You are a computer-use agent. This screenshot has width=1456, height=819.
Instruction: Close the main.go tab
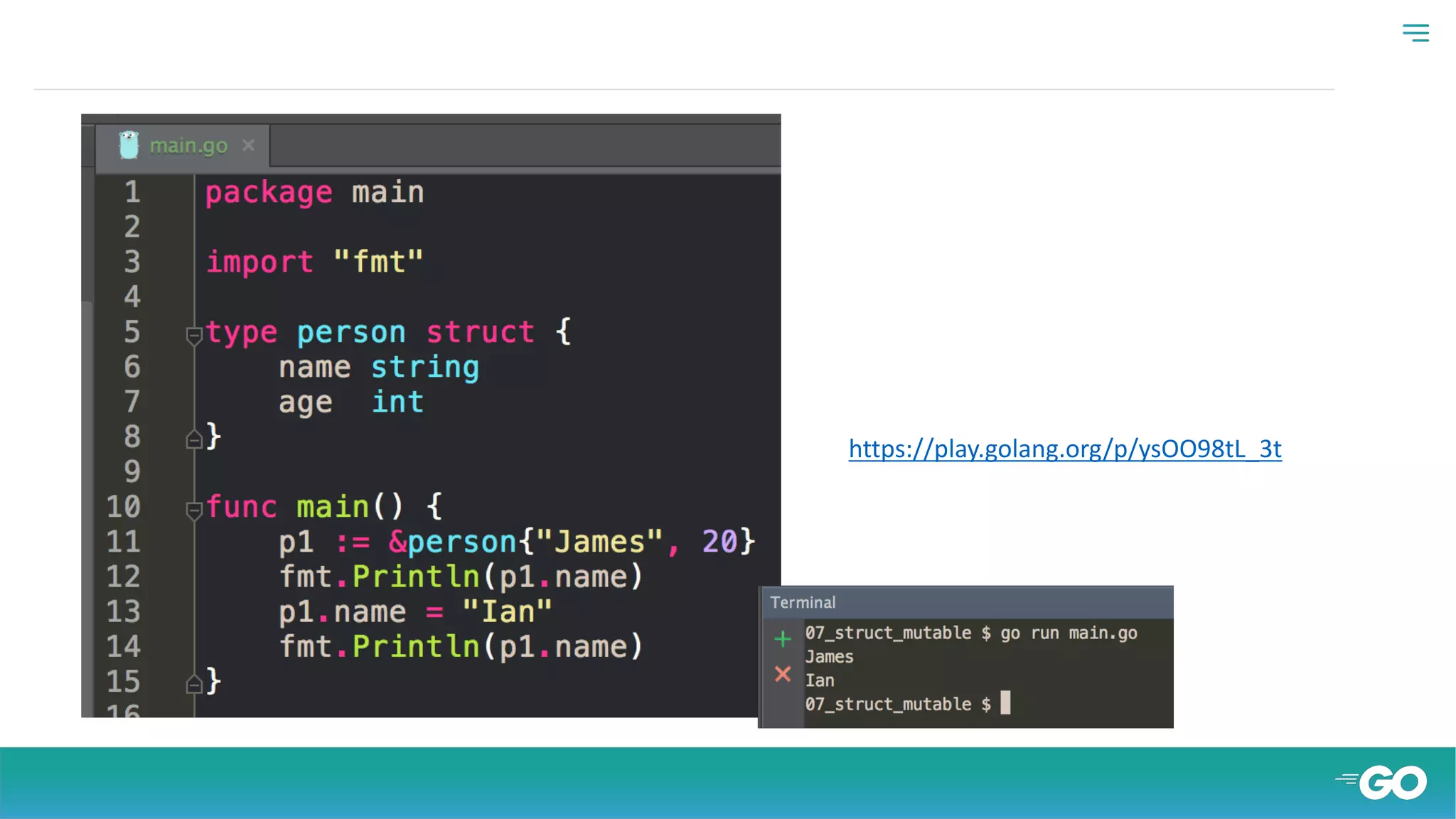coord(248,145)
